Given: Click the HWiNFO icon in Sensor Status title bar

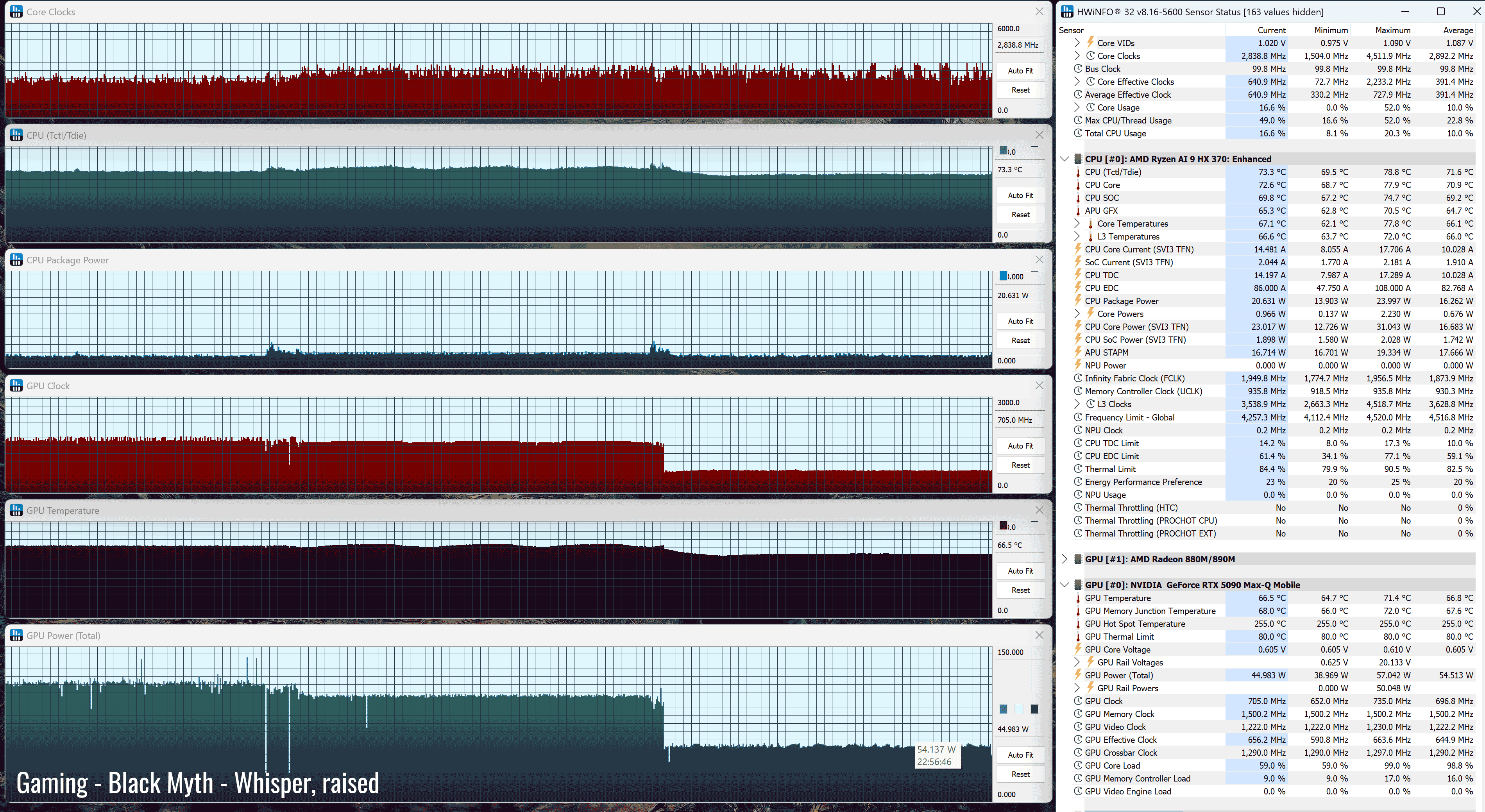Looking at the screenshot, I should (x=1067, y=11).
